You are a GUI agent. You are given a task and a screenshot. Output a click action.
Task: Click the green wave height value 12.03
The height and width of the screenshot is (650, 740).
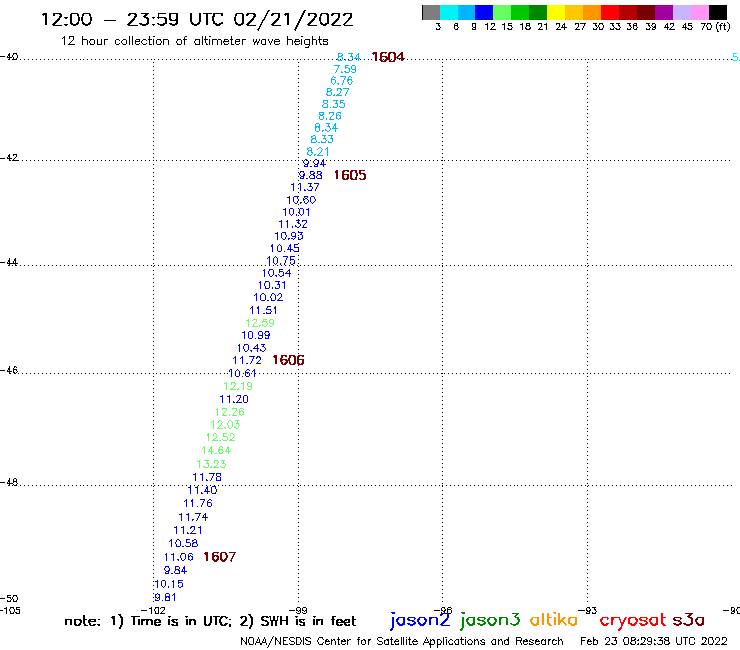225,425
